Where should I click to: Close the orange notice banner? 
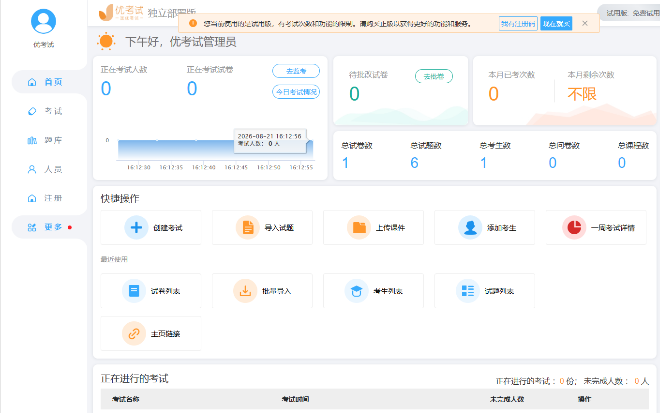click(585, 23)
